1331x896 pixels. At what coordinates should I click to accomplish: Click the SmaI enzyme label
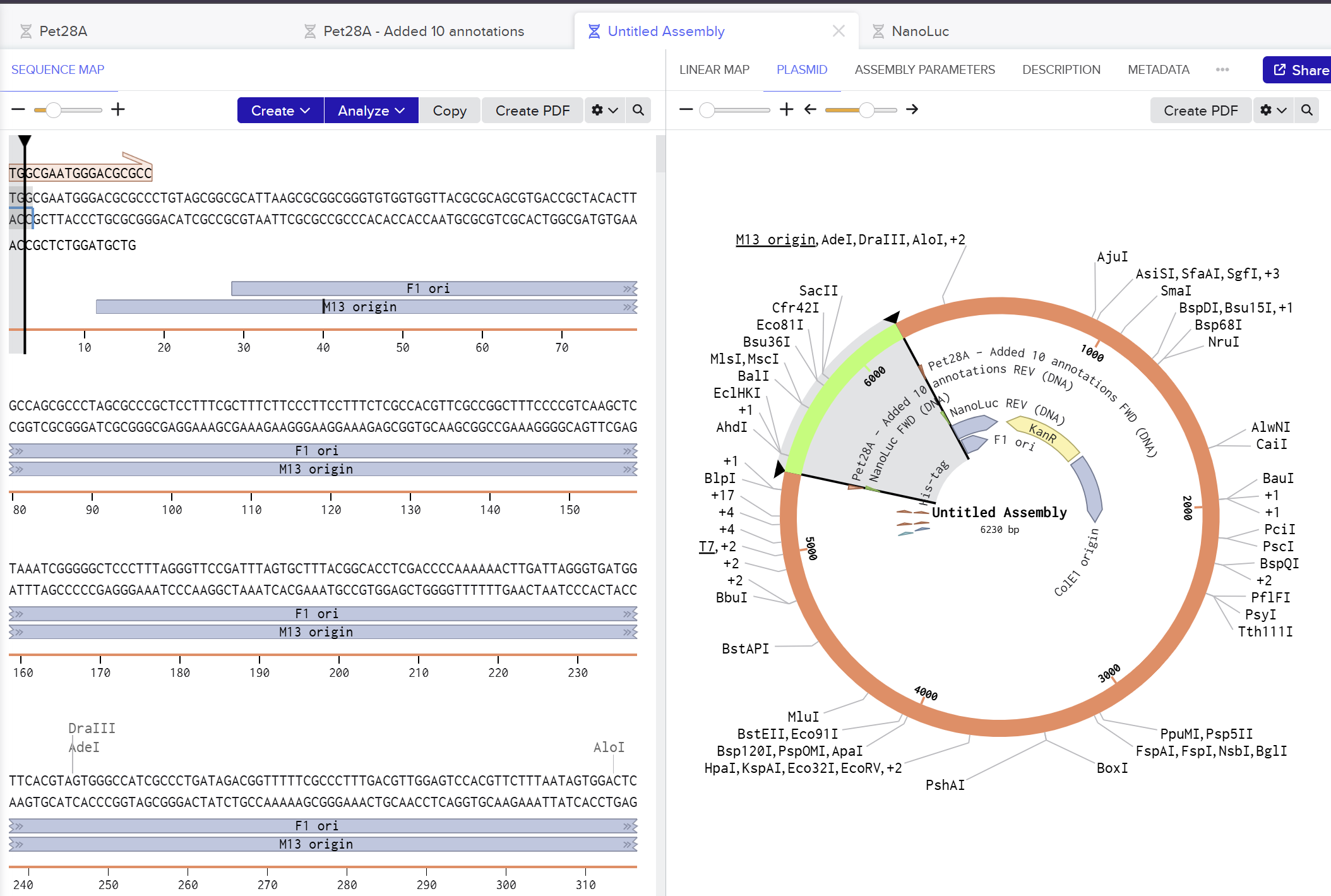click(x=1176, y=291)
